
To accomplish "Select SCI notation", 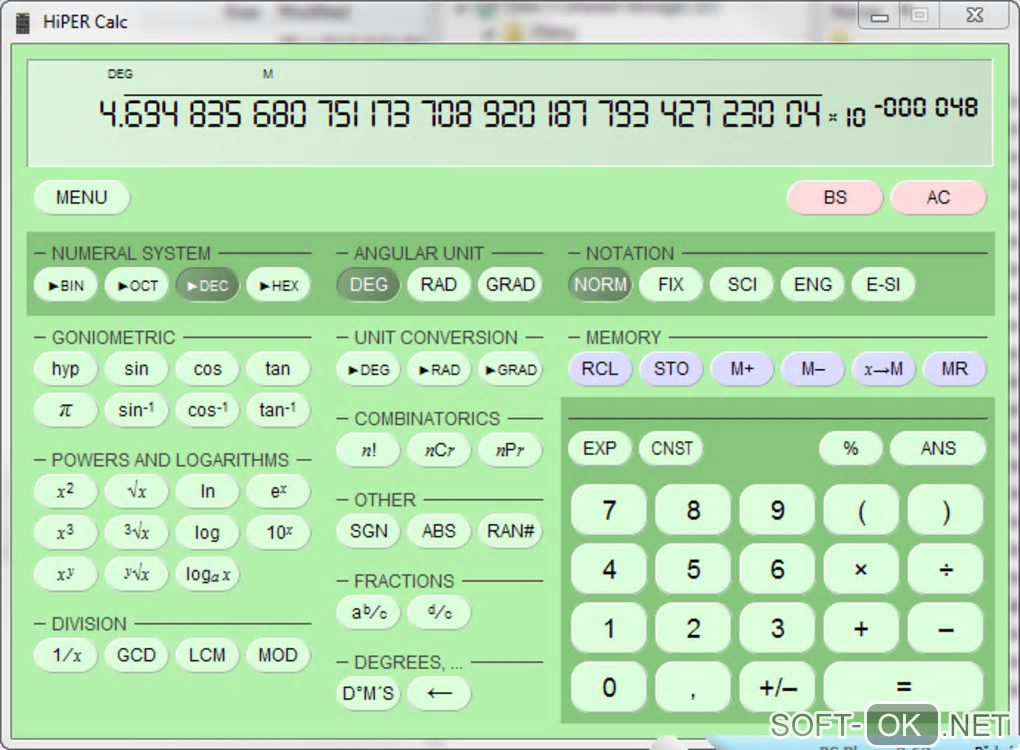I will tap(742, 284).
